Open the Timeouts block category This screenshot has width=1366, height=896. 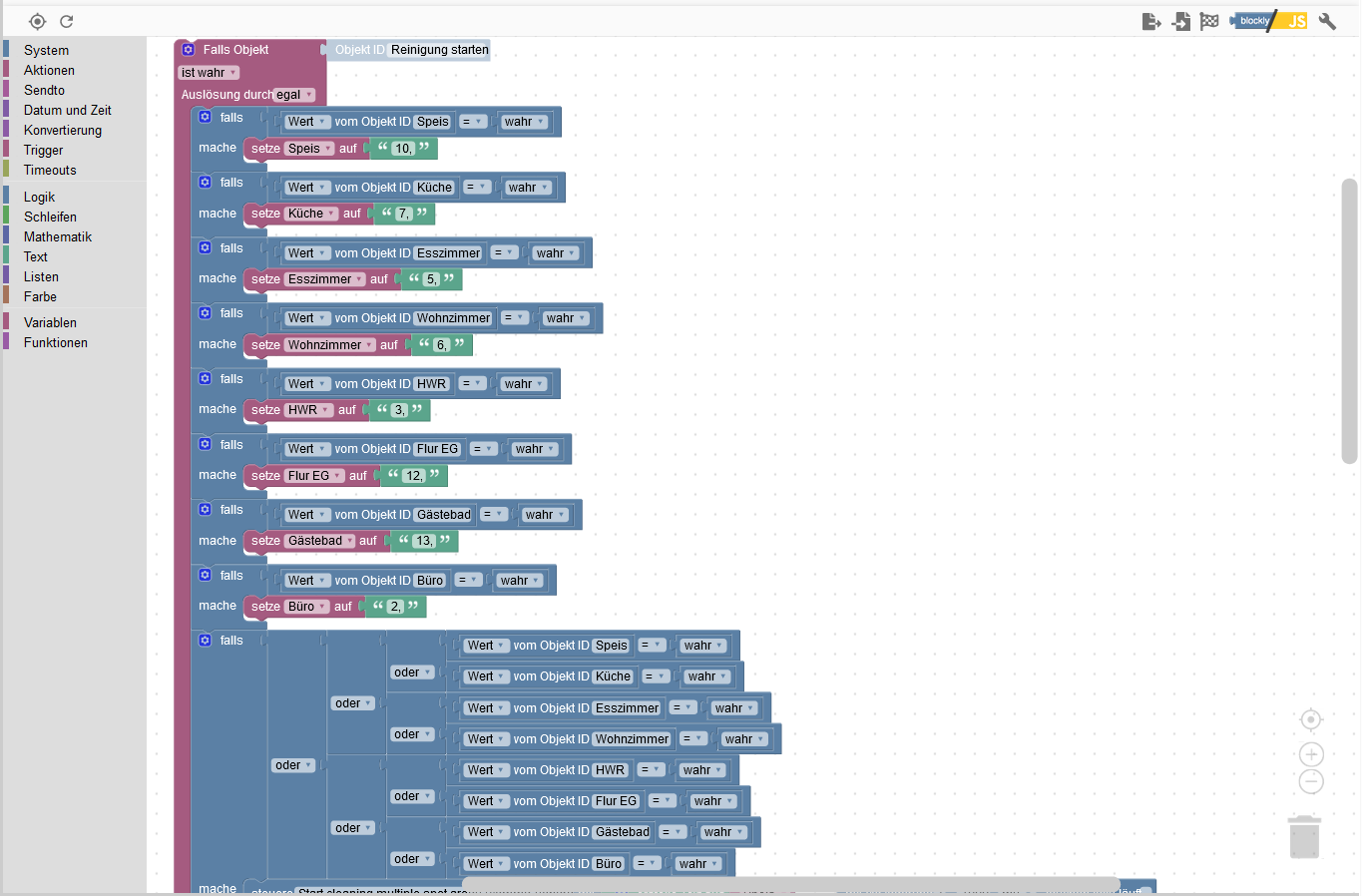(x=50, y=170)
